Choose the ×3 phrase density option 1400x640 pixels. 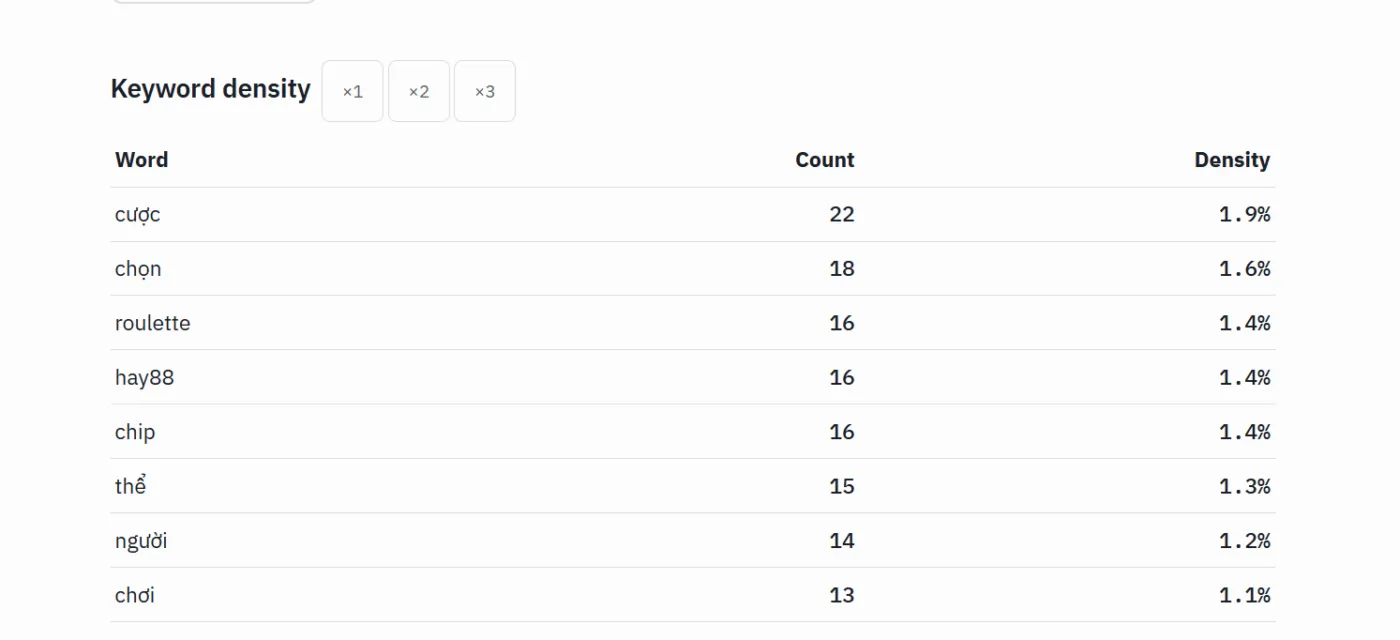[x=485, y=91]
